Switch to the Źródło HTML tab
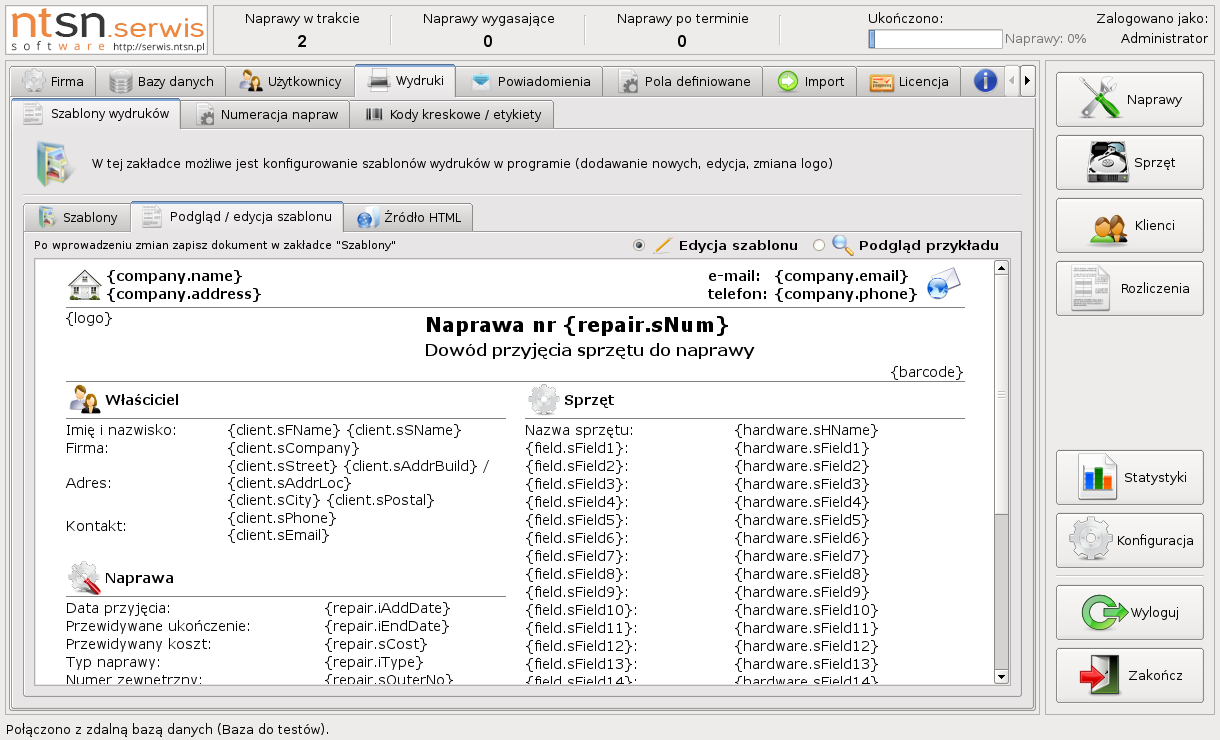This screenshot has height=740, width=1220. pos(408,217)
